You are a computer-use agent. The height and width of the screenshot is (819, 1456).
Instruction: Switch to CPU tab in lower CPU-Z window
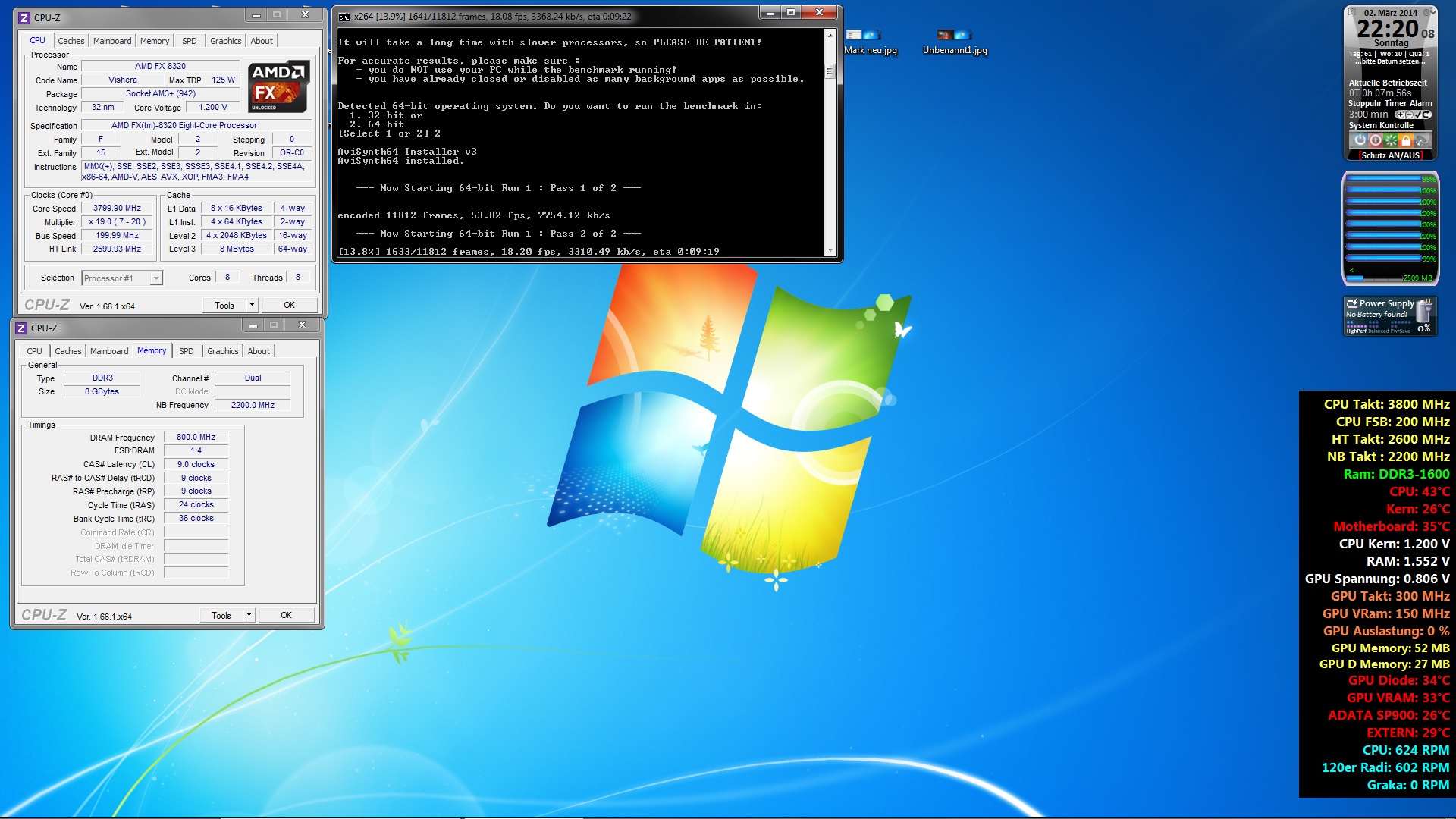pyautogui.click(x=35, y=351)
